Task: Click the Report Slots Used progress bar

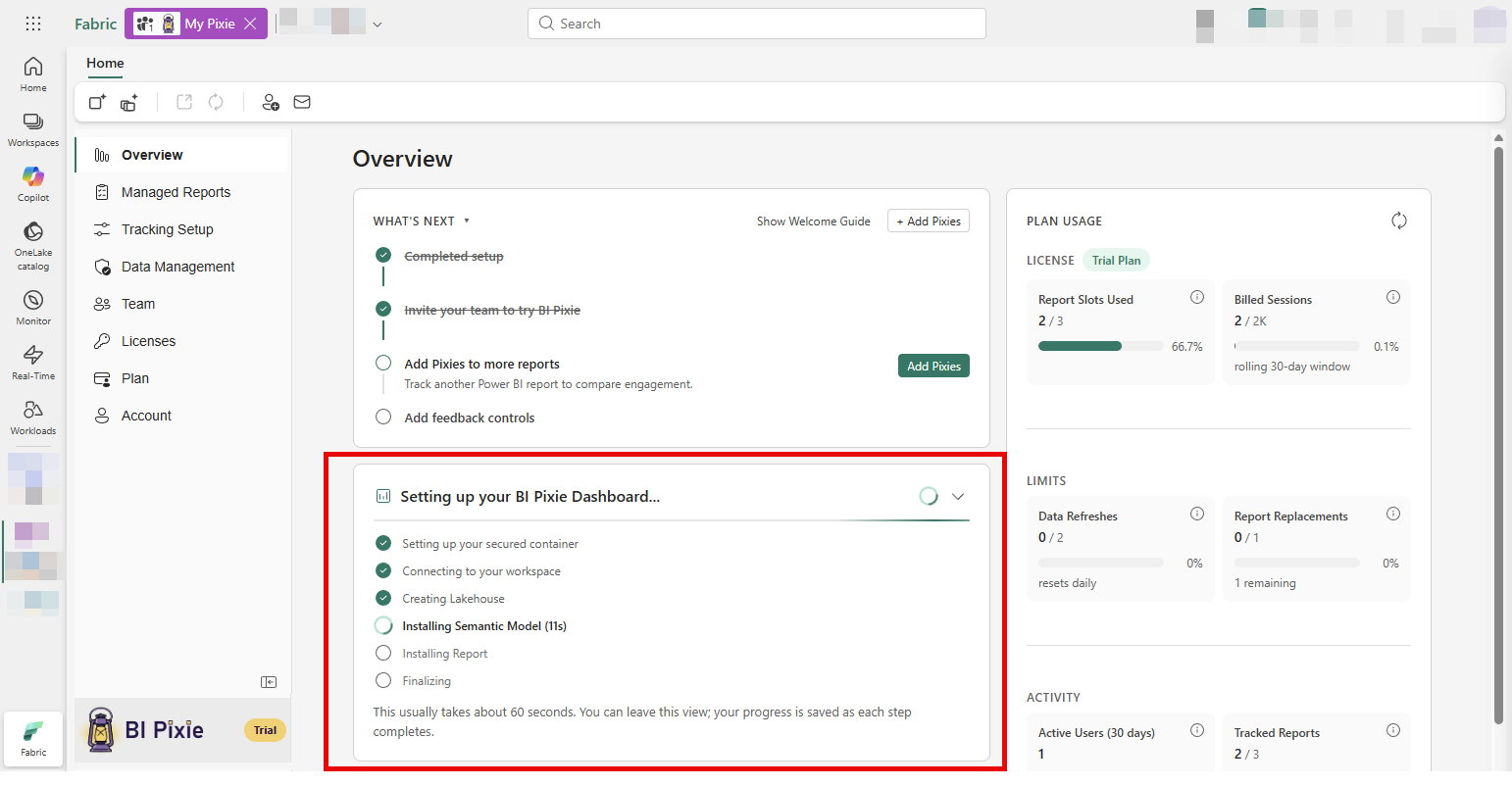Action: click(x=1100, y=346)
